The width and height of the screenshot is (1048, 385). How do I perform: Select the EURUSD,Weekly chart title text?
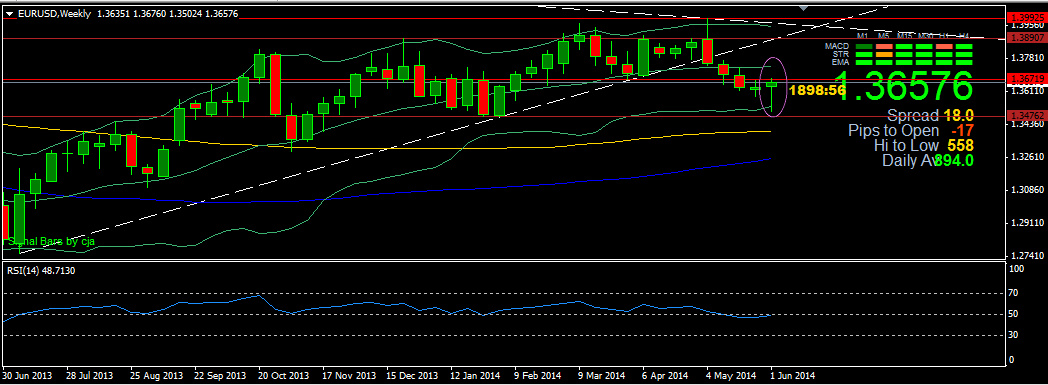[x=55, y=13]
